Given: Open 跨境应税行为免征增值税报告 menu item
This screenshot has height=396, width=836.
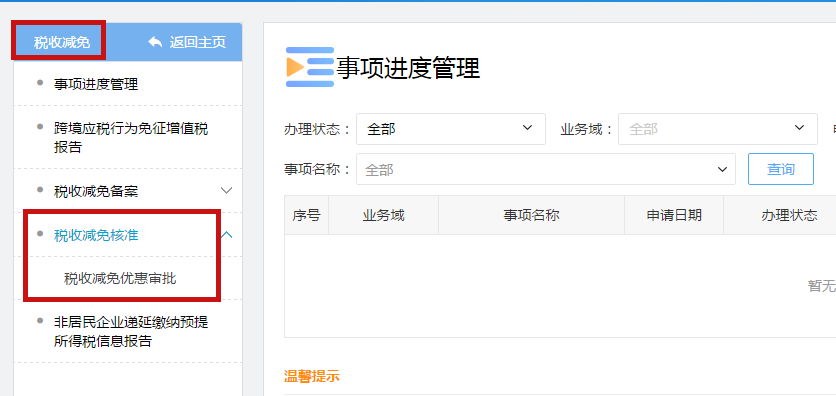Looking at the screenshot, I should 131,138.
